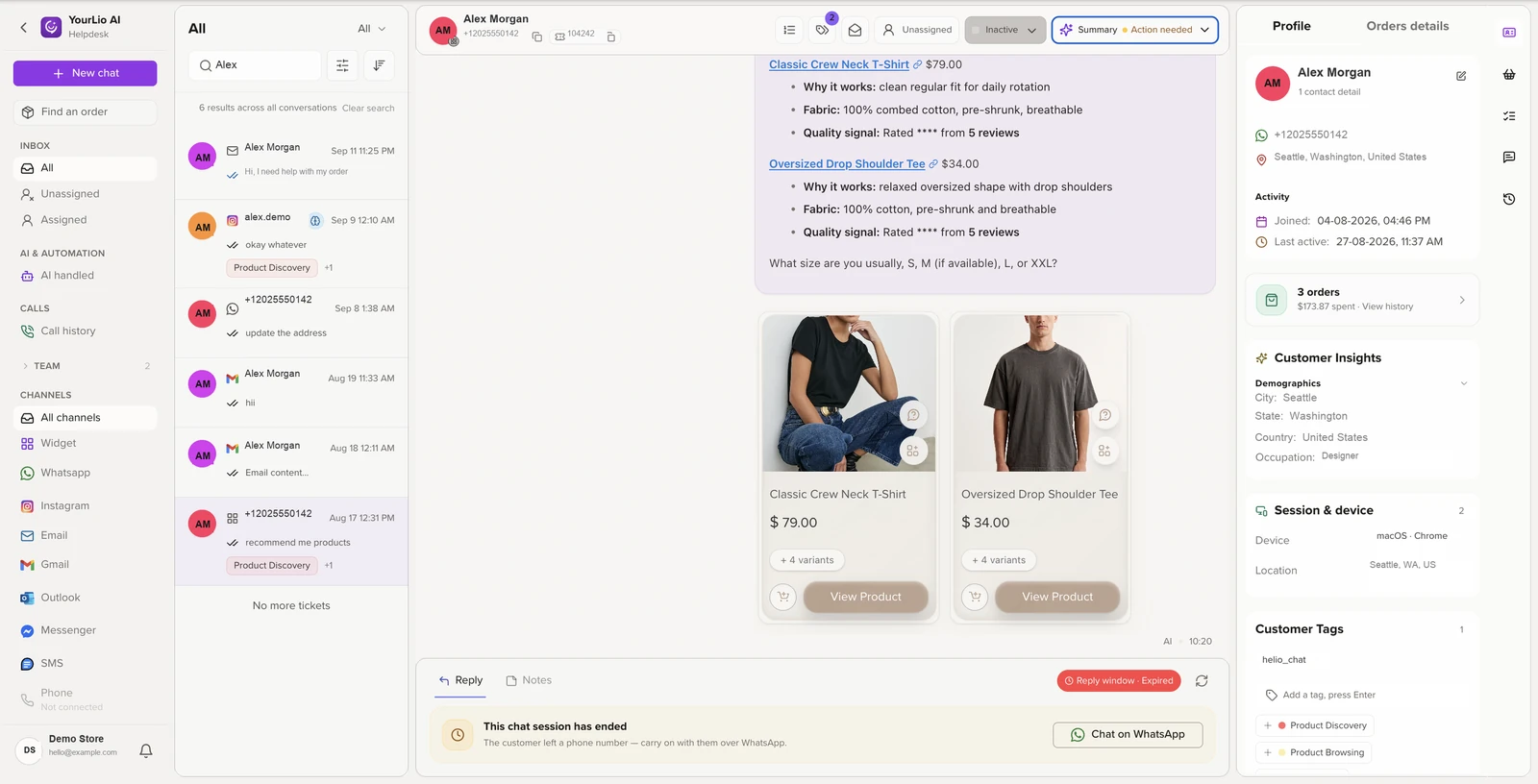Open the conversation filter settings icon
Screen dimensions: 1538x784
pyautogui.click(x=342, y=65)
